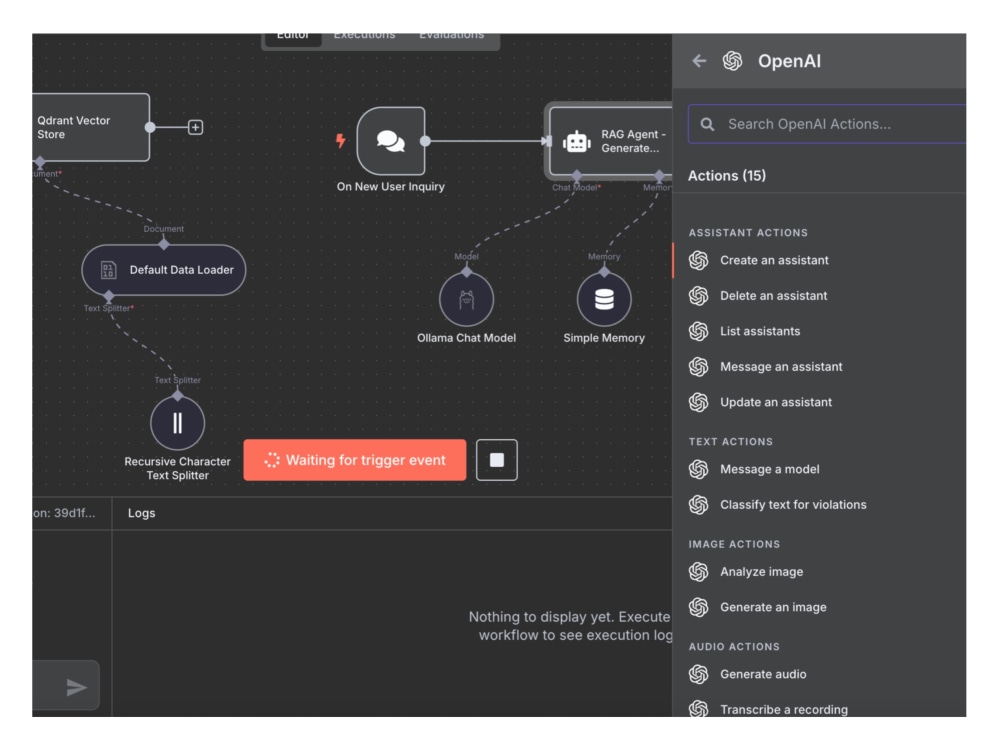Click the Logs panel header
This screenshot has height=750, width=1000.
[142, 513]
